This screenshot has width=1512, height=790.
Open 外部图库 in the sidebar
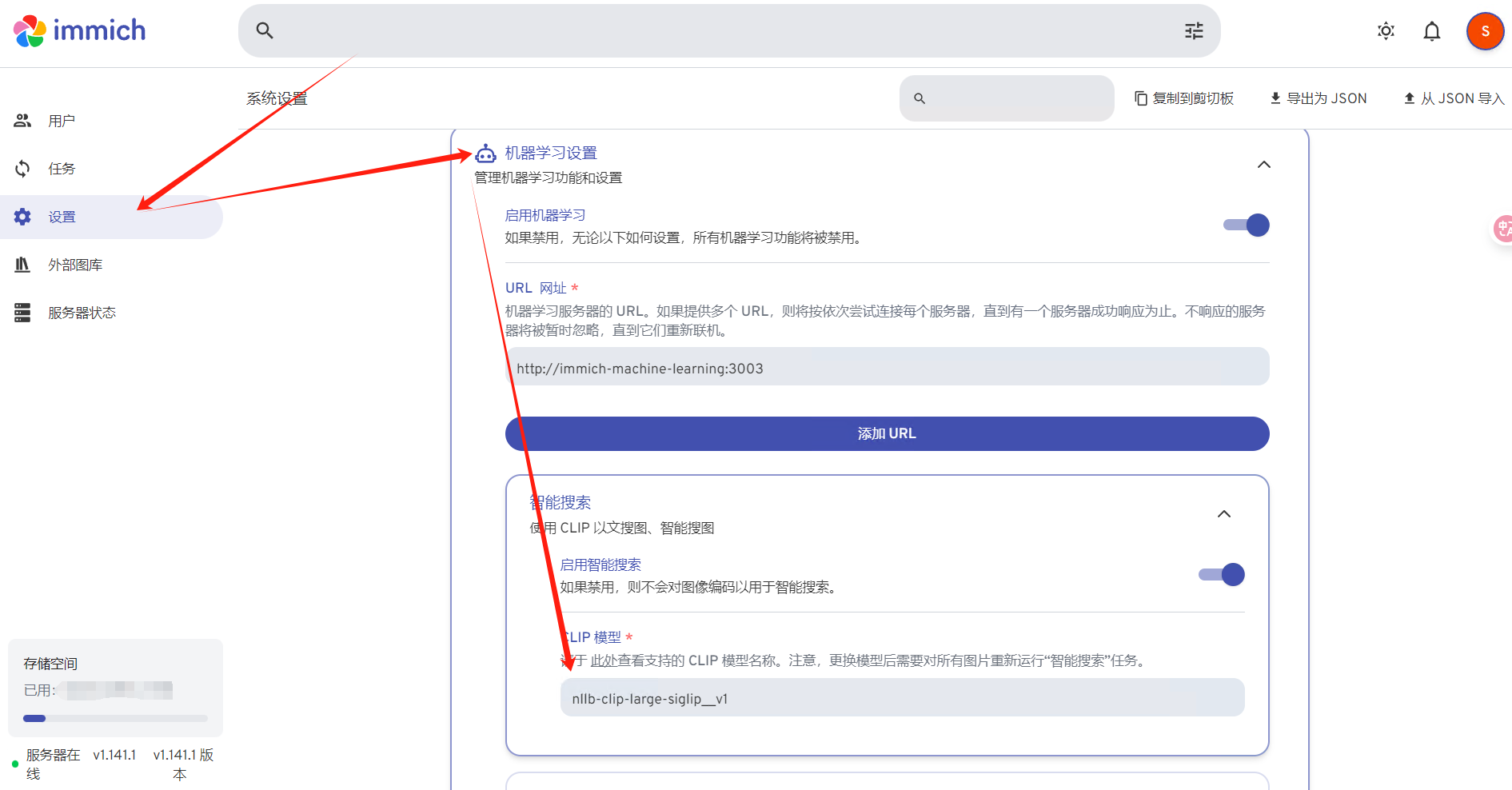(x=111, y=265)
